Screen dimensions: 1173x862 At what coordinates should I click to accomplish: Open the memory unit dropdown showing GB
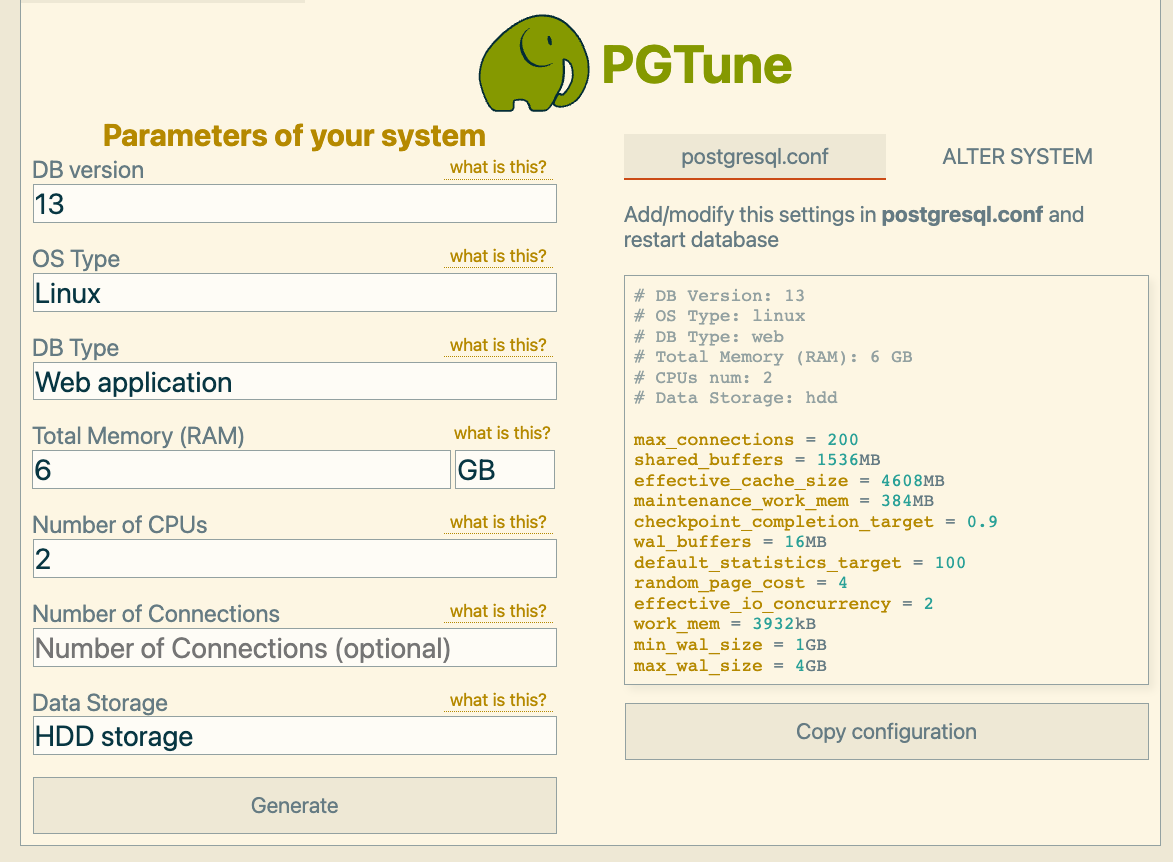(x=505, y=470)
